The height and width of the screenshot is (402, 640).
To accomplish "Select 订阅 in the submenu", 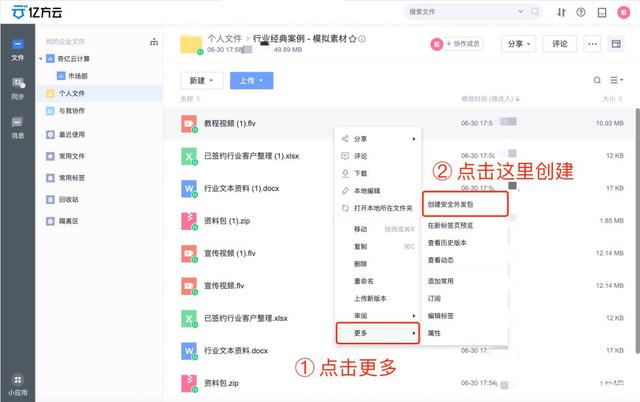I will point(465,299).
